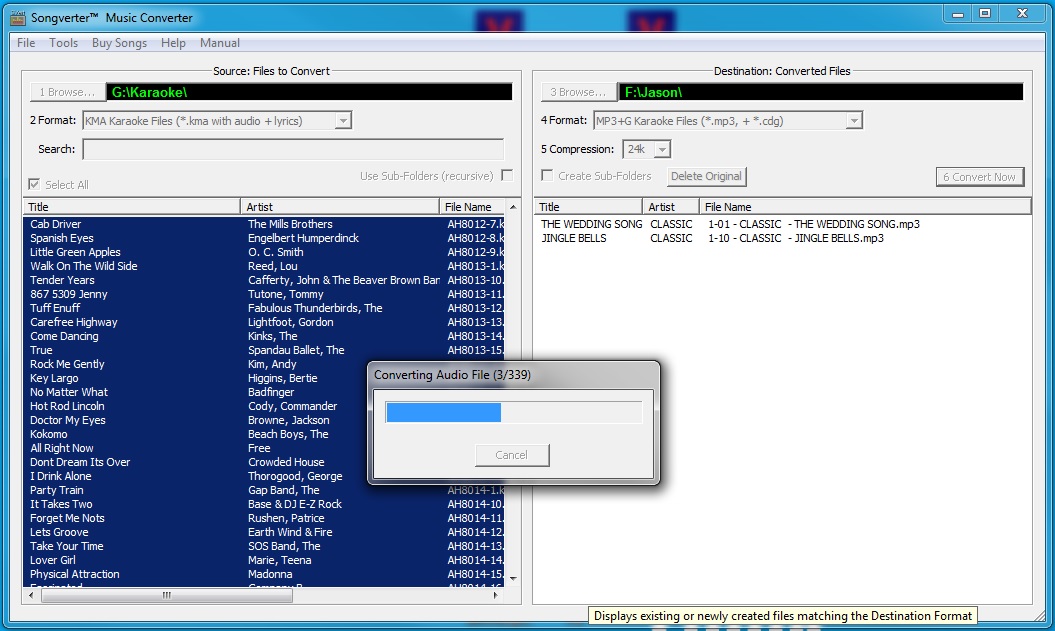This screenshot has height=631, width=1055.
Task: Open the Buy Songs menu
Action: point(119,43)
